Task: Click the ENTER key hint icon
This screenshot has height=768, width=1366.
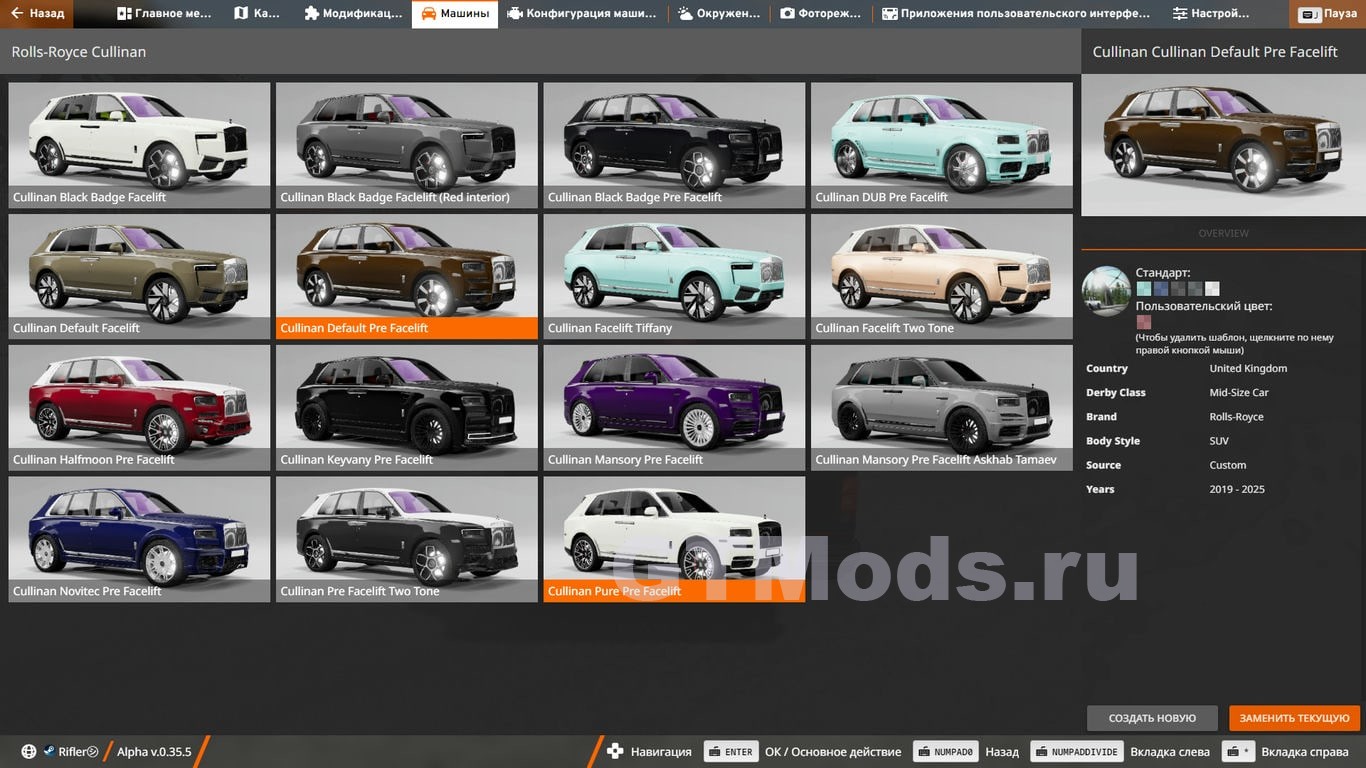Action: pyautogui.click(x=731, y=752)
